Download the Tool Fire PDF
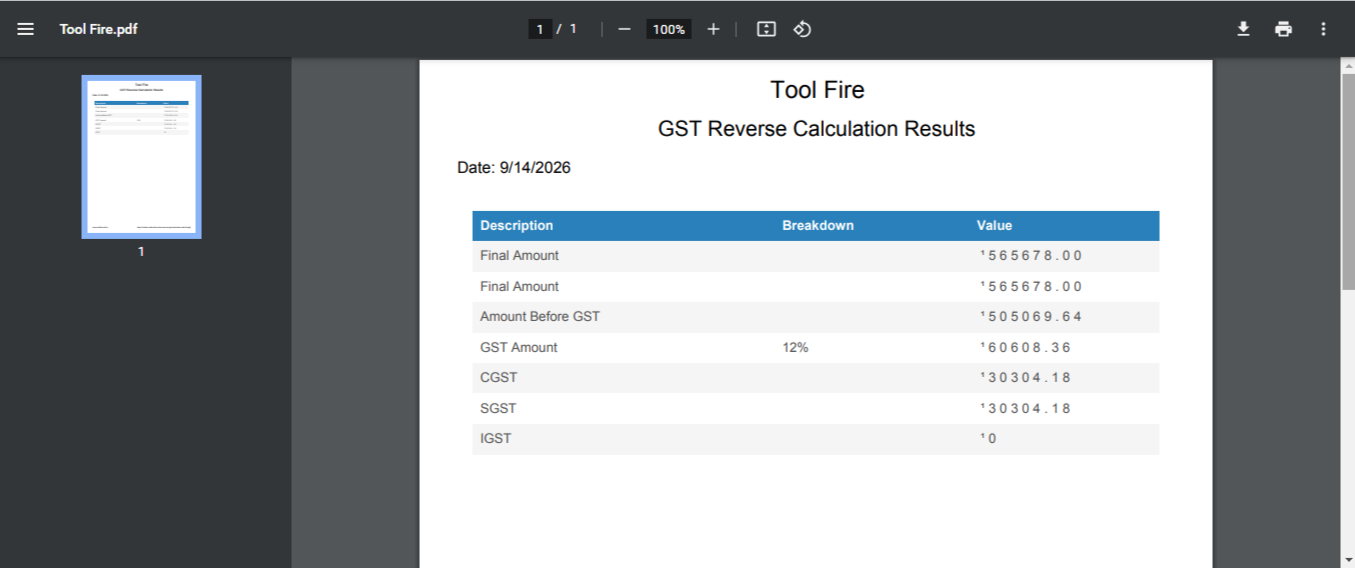Viewport: 1355px width, 568px height. tap(1243, 29)
